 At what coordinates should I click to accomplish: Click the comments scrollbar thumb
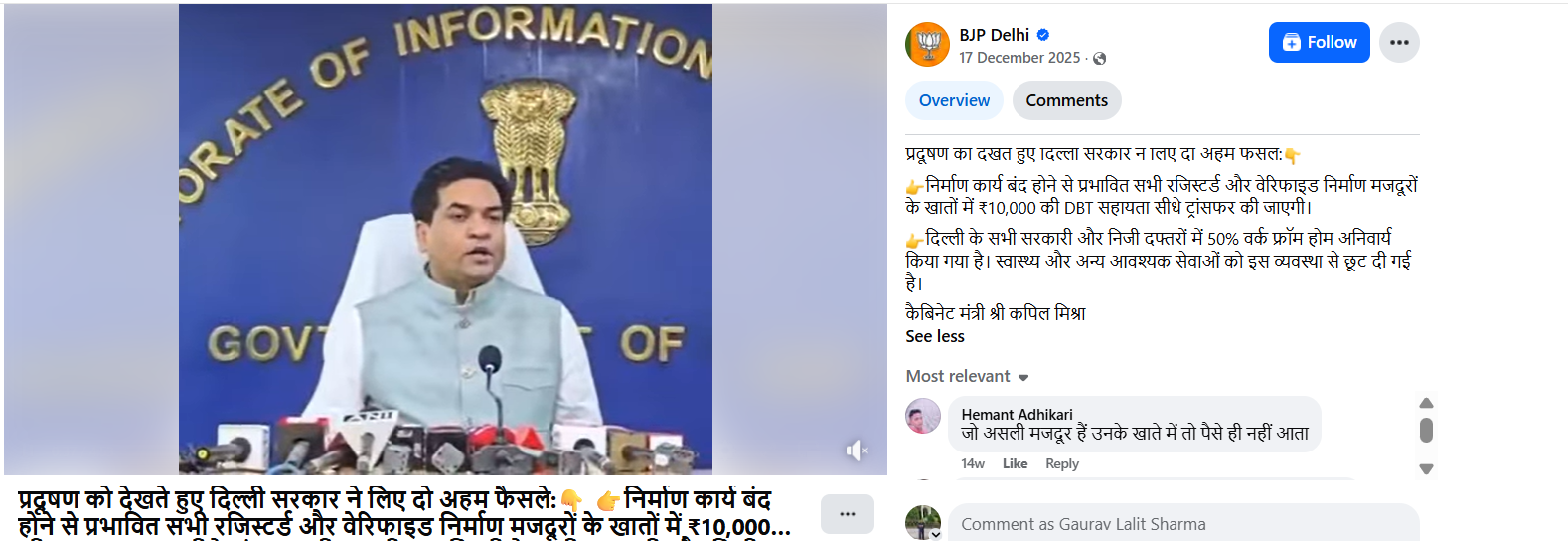tap(1426, 430)
